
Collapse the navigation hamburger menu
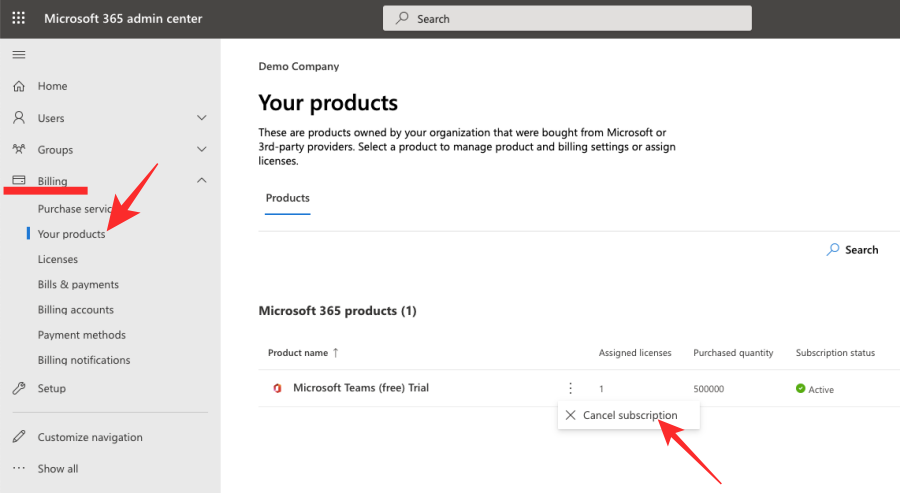[19, 54]
